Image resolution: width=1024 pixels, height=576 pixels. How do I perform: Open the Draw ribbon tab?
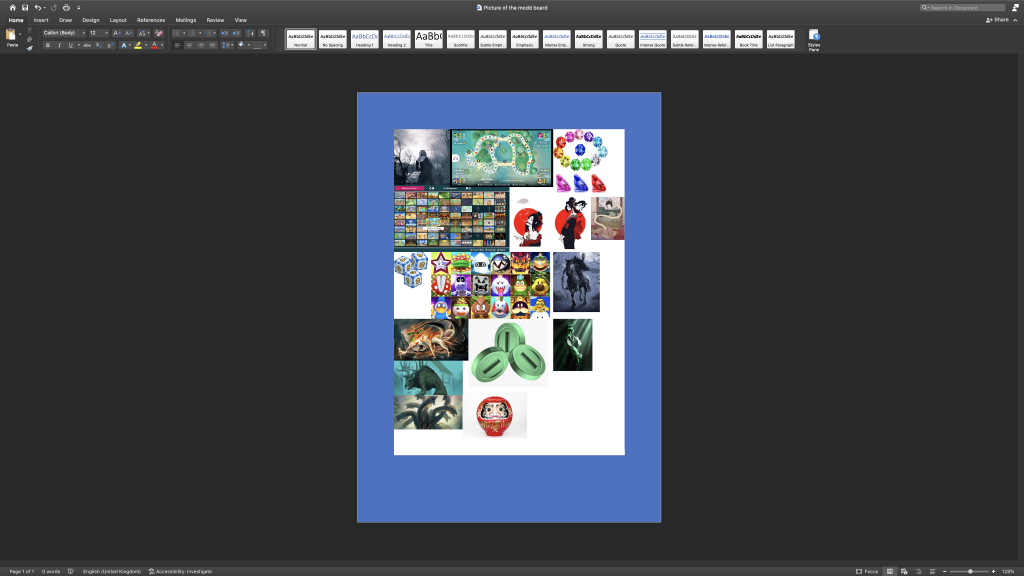[65, 20]
